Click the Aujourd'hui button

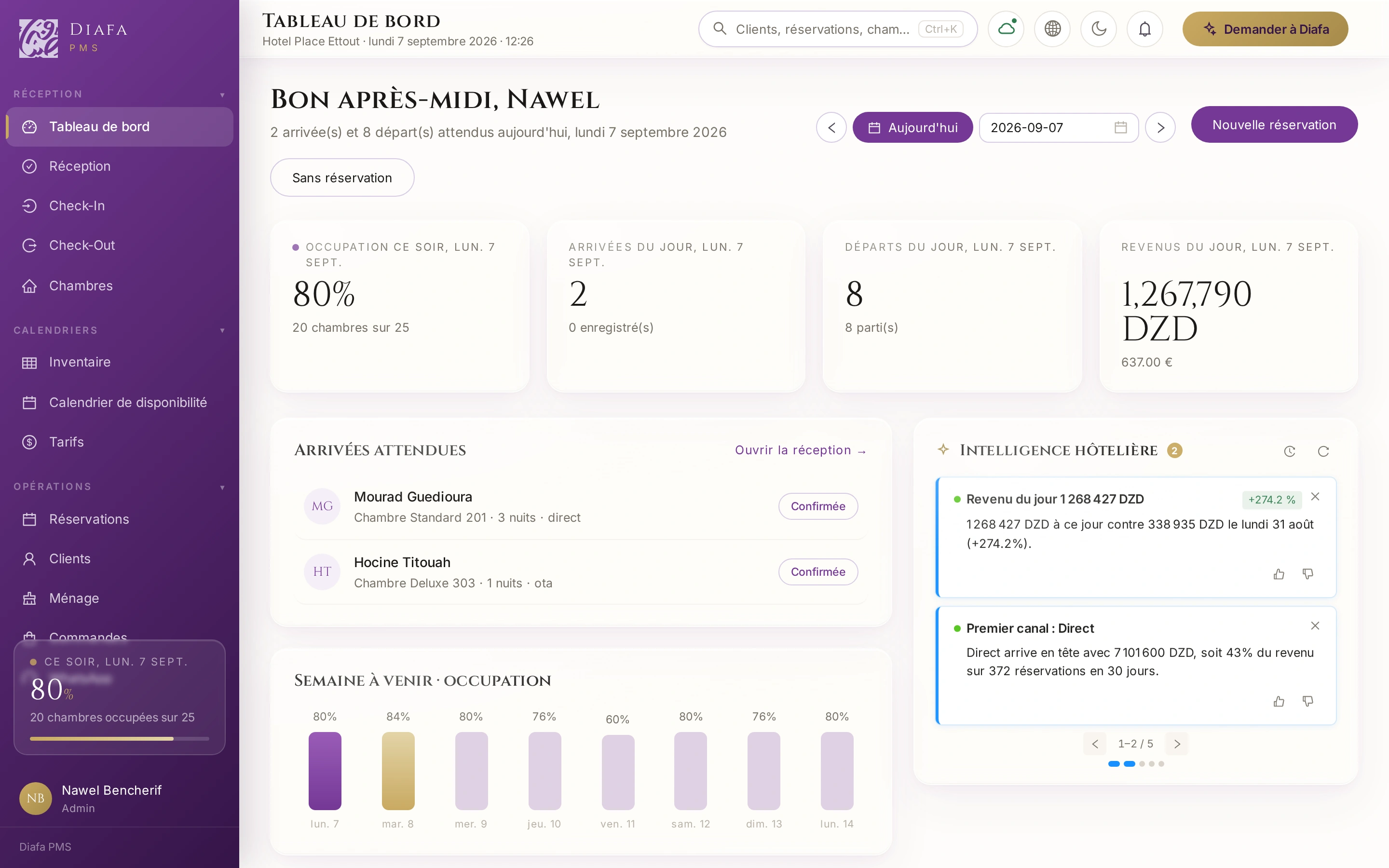click(x=912, y=127)
